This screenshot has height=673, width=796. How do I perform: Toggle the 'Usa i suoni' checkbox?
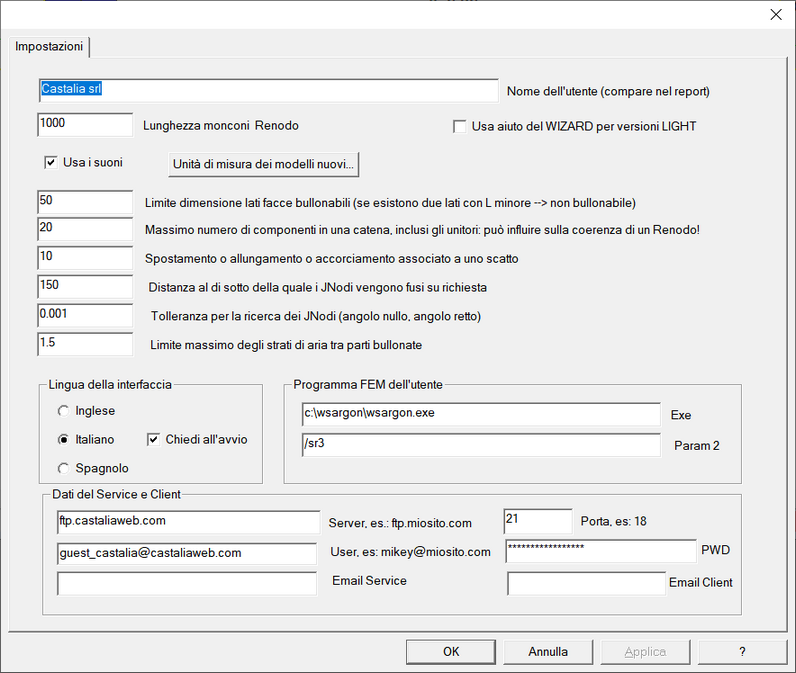[x=52, y=162]
